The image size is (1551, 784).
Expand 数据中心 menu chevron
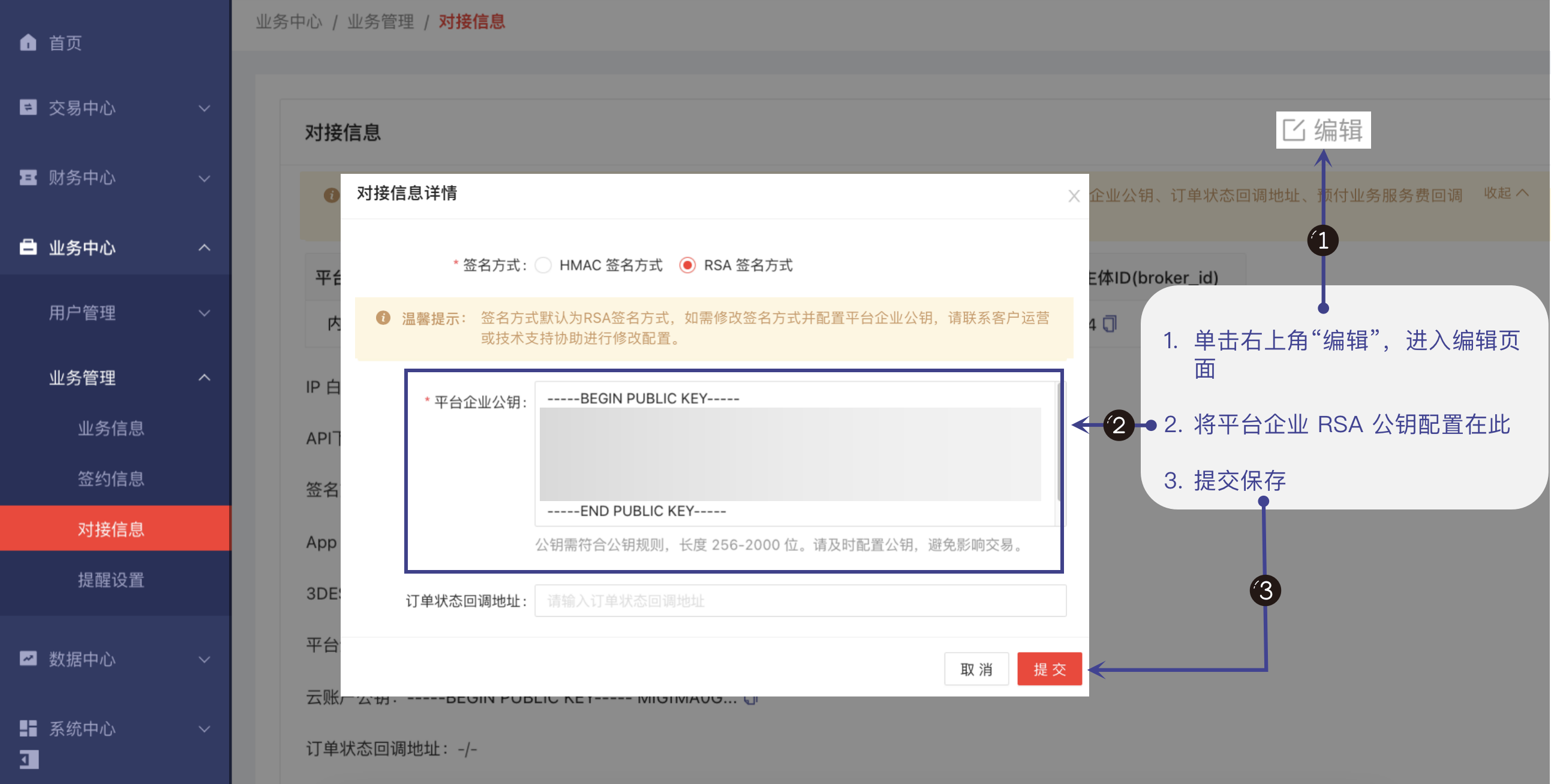coord(205,659)
